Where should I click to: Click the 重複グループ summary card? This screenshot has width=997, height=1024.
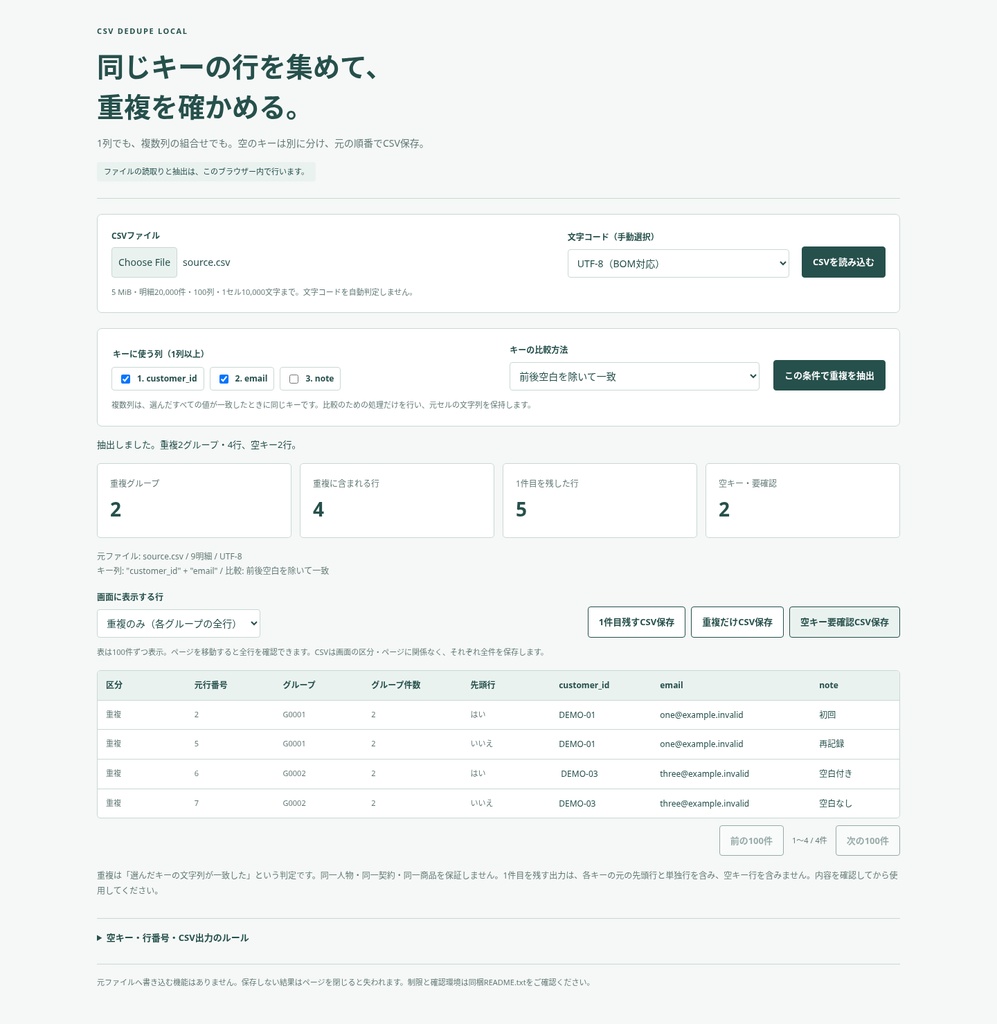(x=194, y=500)
